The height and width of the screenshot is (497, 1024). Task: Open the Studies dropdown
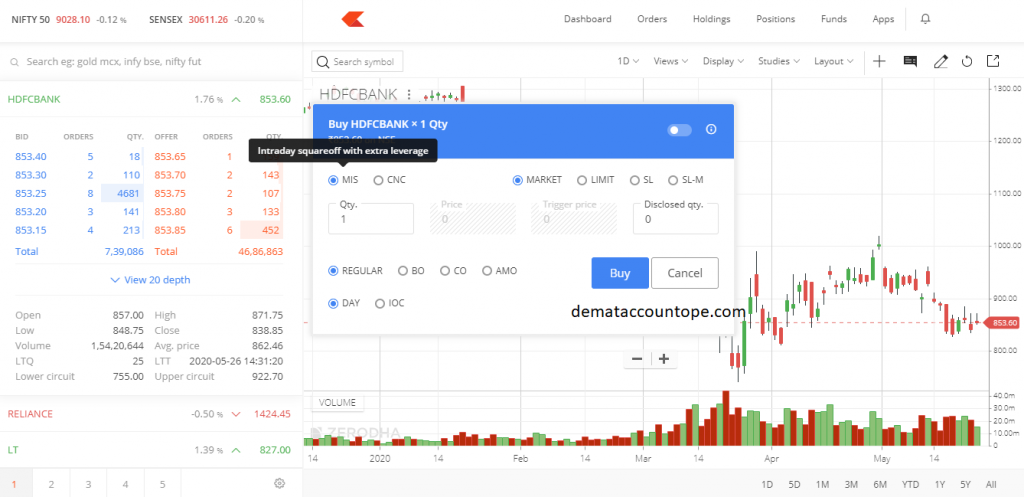(779, 61)
